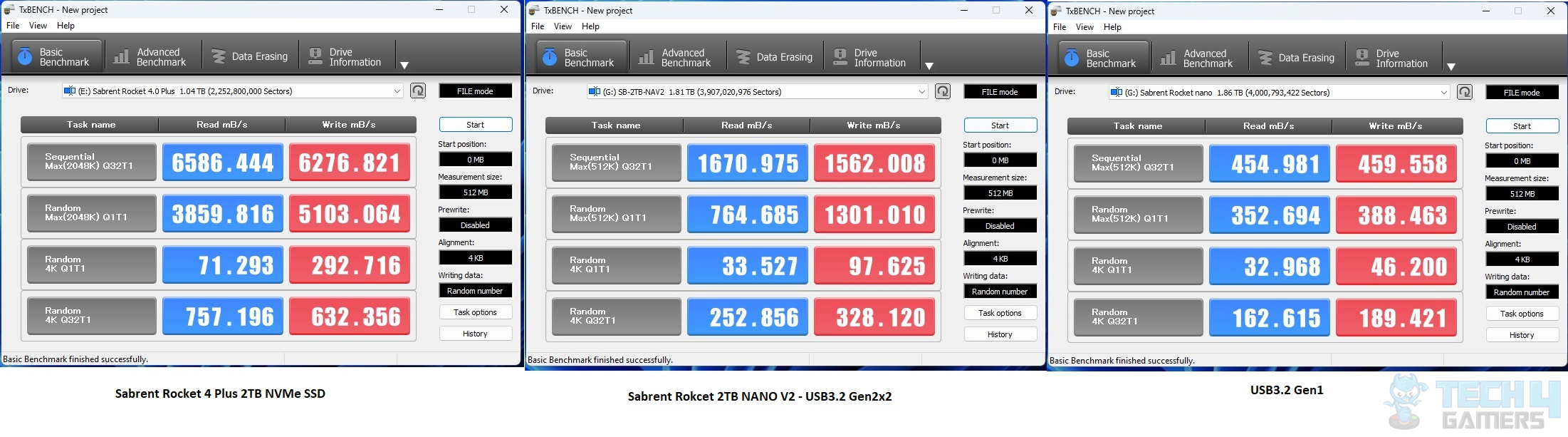Screen dimensions: 1568x437
Task: Open History in the Rocket nano window
Action: coord(1522,335)
